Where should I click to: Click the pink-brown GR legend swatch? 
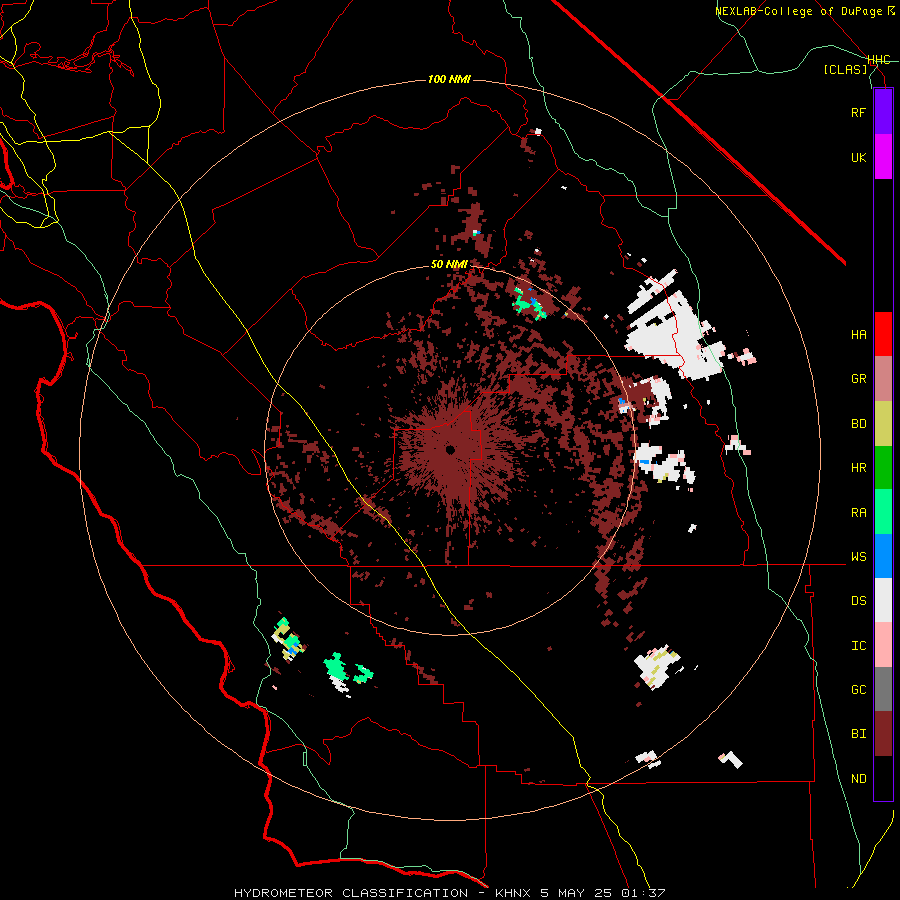point(883,379)
